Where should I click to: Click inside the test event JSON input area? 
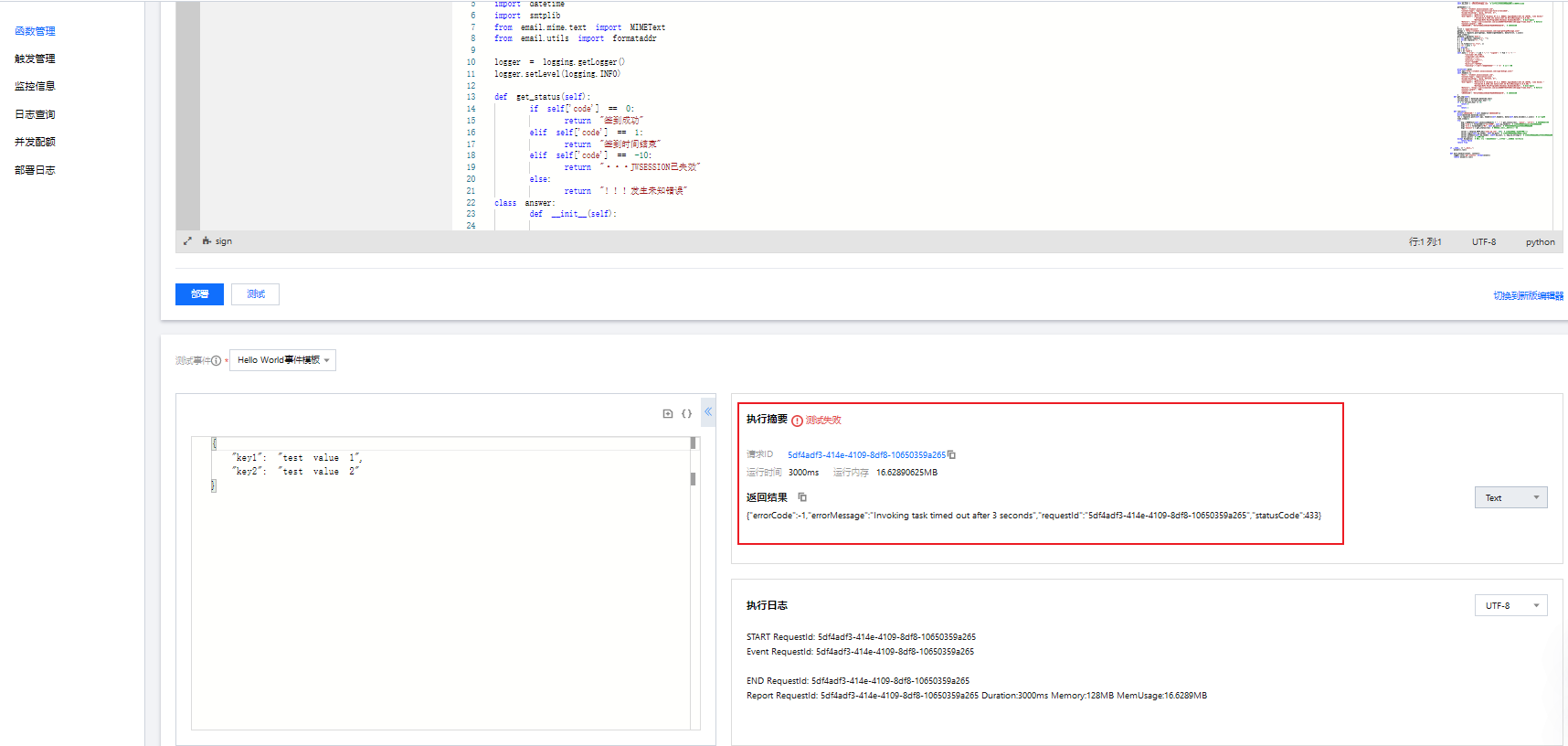pyautogui.click(x=446, y=583)
